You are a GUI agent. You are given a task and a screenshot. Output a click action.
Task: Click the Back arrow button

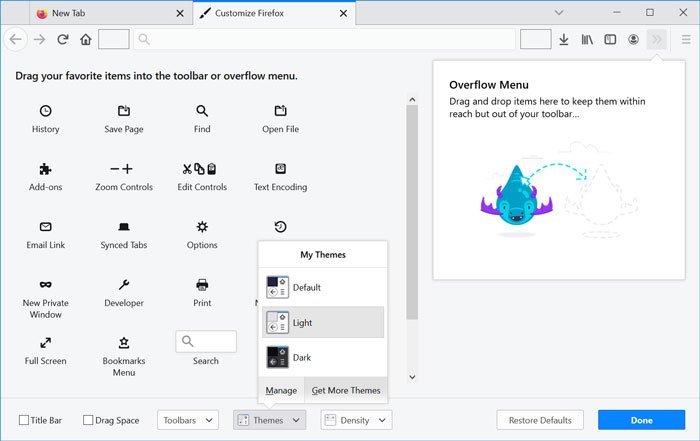16,40
